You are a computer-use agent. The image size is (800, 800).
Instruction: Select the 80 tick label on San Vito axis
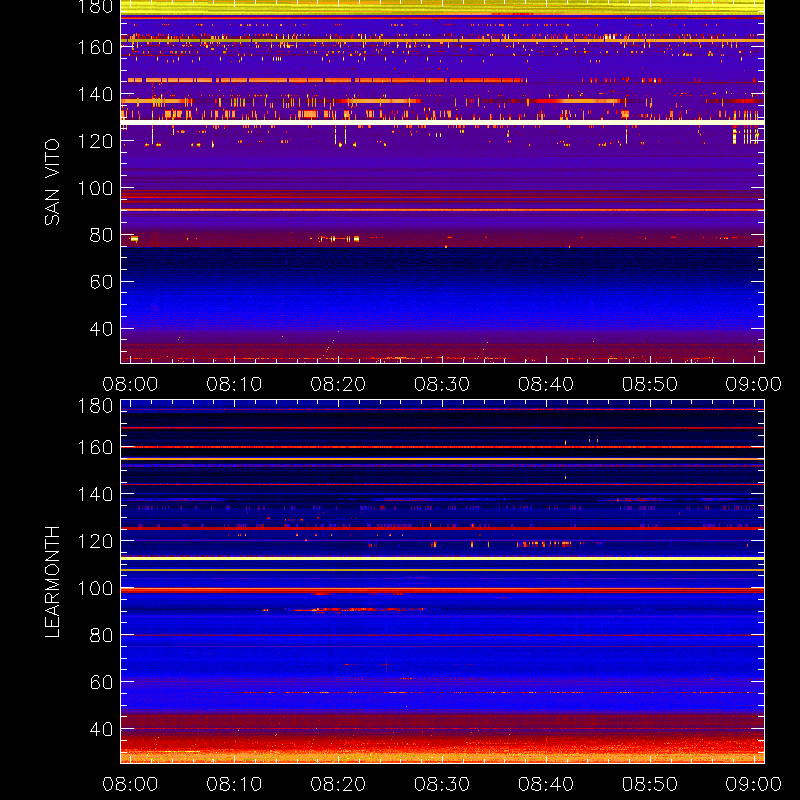coord(101,235)
